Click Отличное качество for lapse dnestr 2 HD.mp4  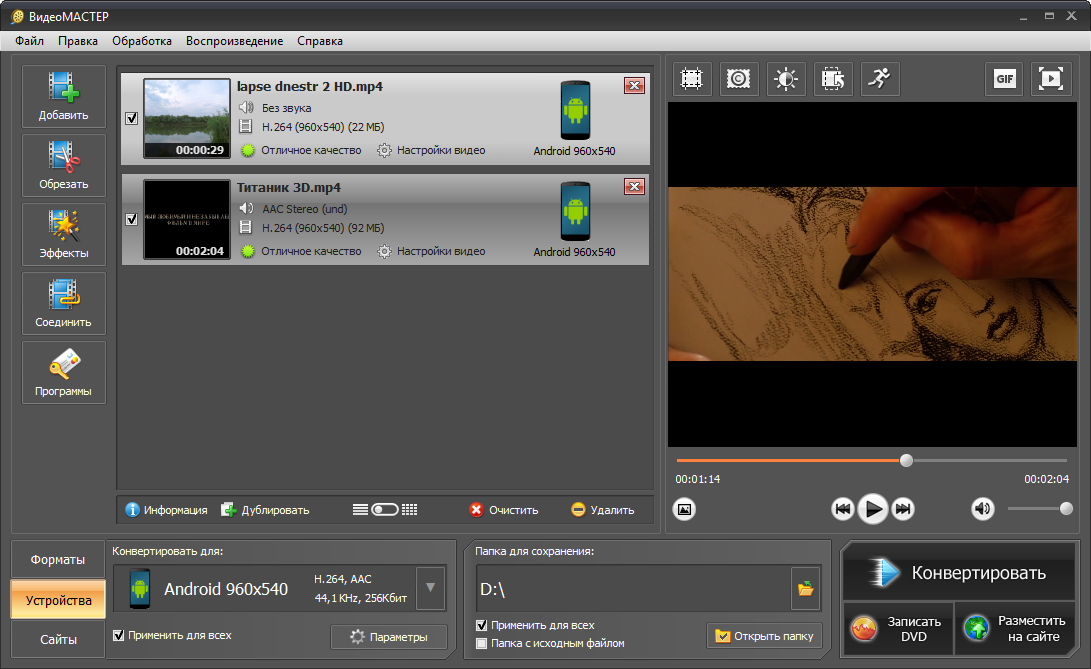coord(301,150)
